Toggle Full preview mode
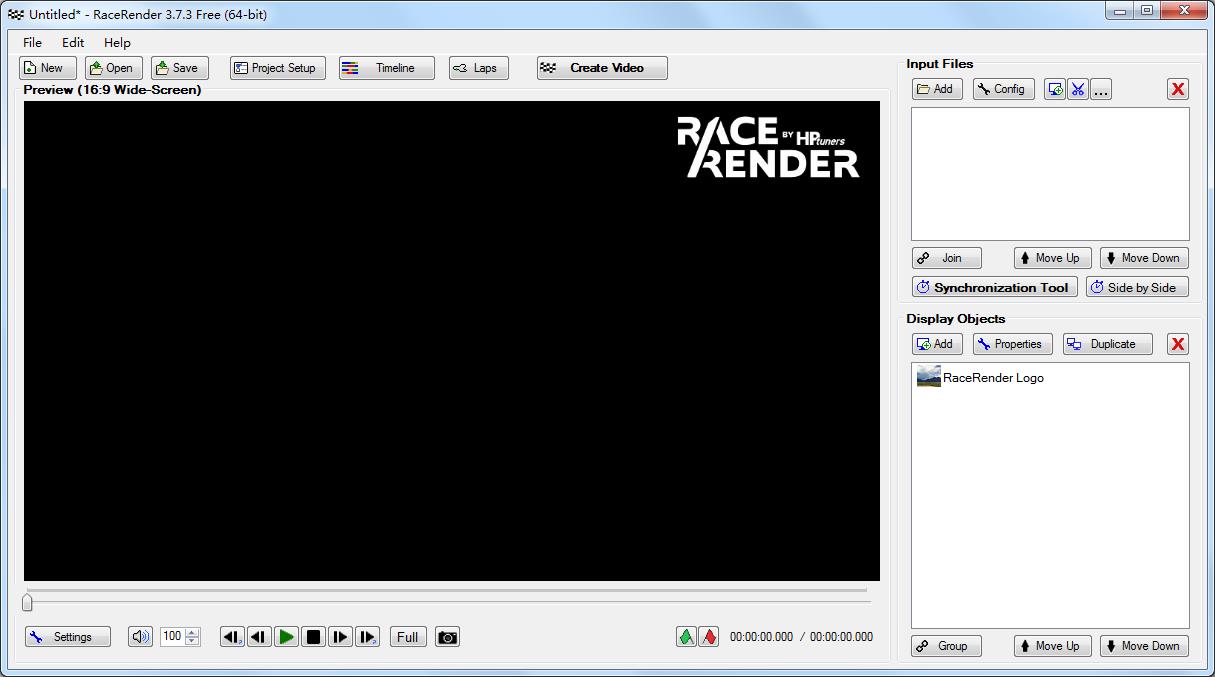1215x677 pixels. (408, 637)
